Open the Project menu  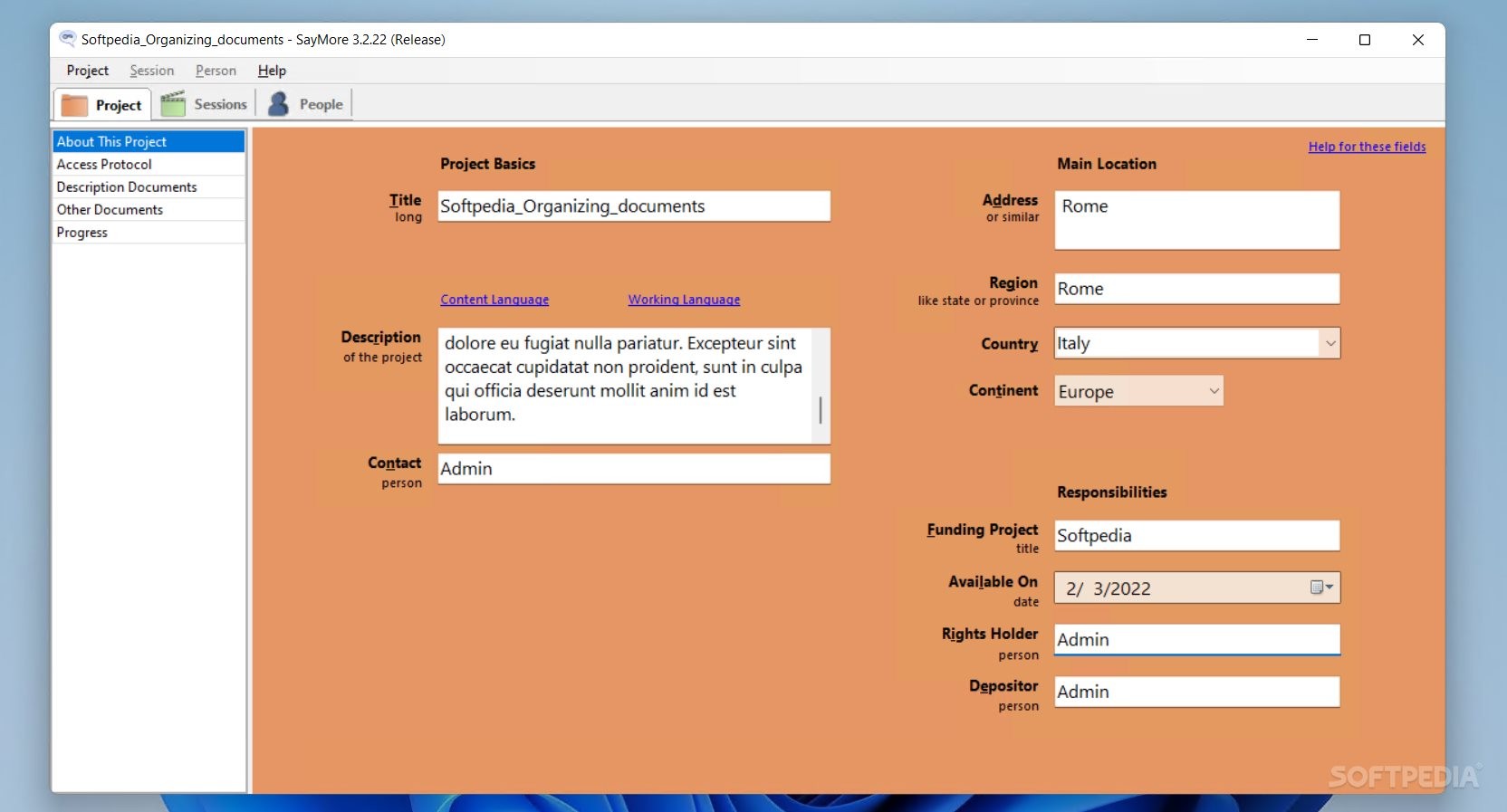point(87,71)
